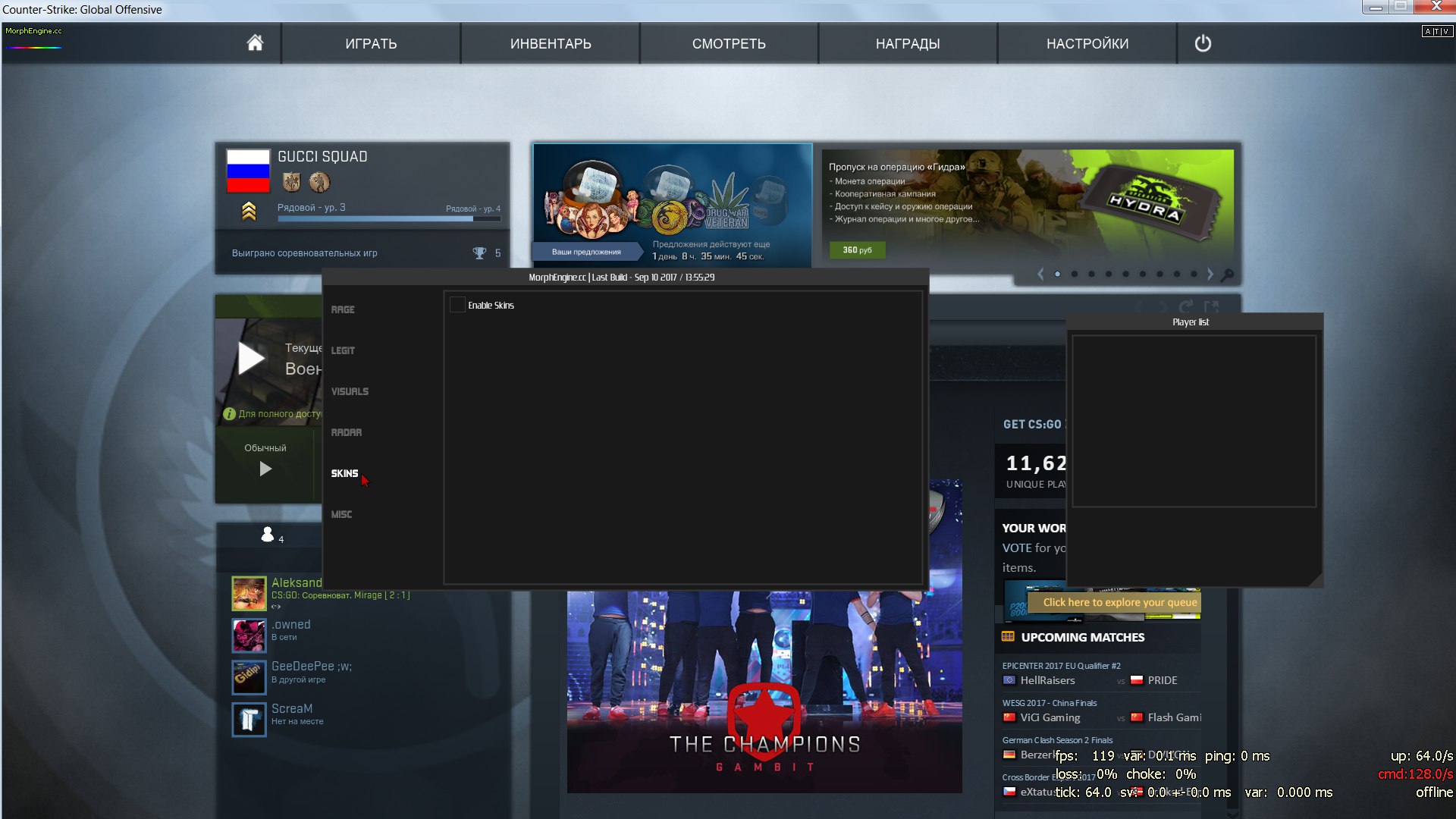
Task: Open the ИГРАТЬ menu
Action: click(371, 43)
